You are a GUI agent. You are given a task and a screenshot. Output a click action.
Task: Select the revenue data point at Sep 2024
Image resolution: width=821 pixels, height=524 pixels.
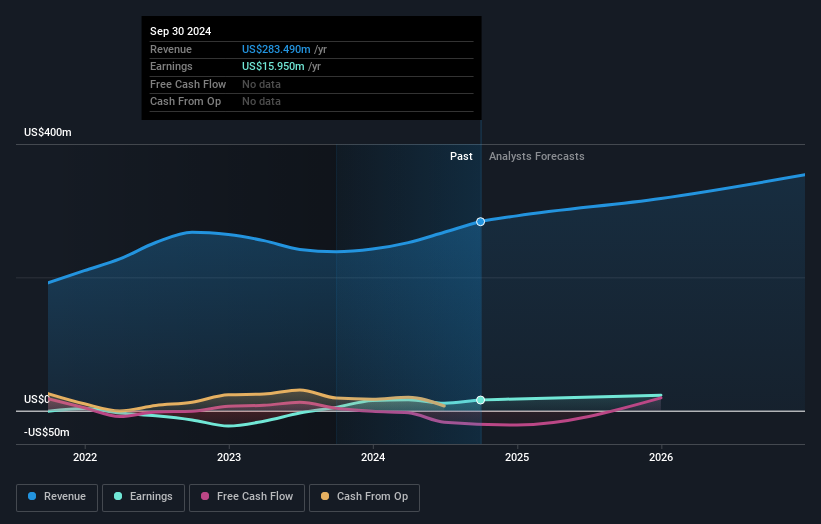(x=481, y=222)
